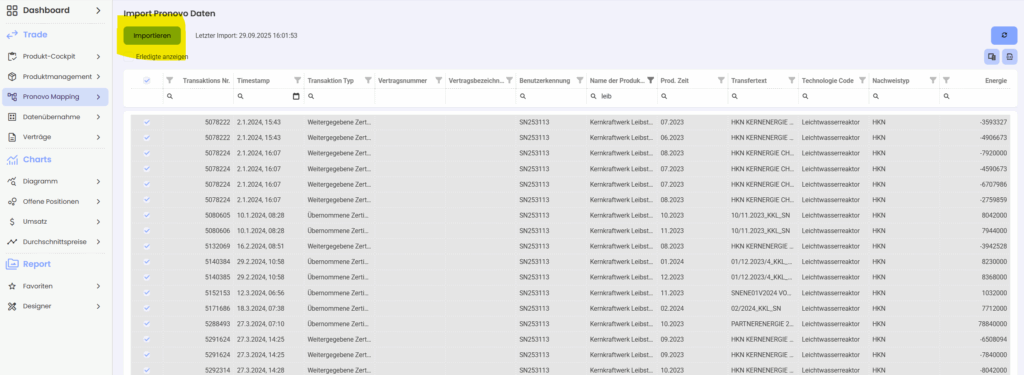The image size is (1024, 375).
Task: Toggle checkbox for transaction 5140384 row
Action: [146, 261]
